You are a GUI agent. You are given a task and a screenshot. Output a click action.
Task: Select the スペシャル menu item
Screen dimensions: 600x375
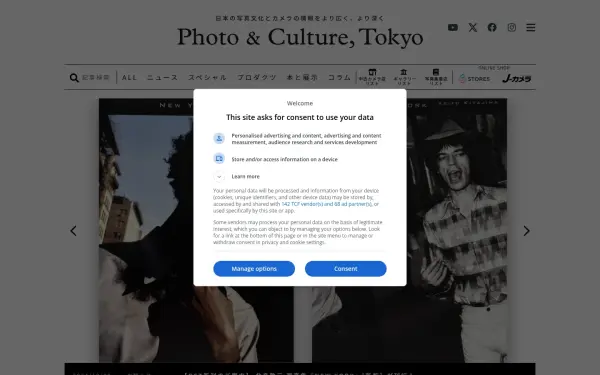(207, 77)
